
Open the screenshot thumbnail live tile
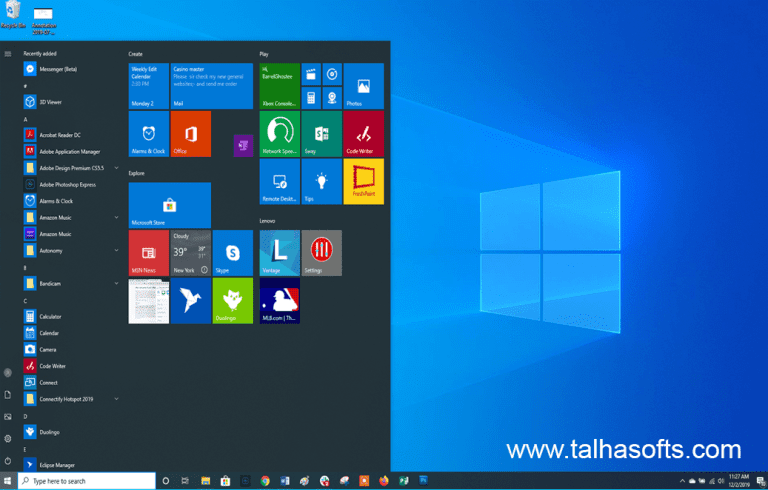click(148, 301)
